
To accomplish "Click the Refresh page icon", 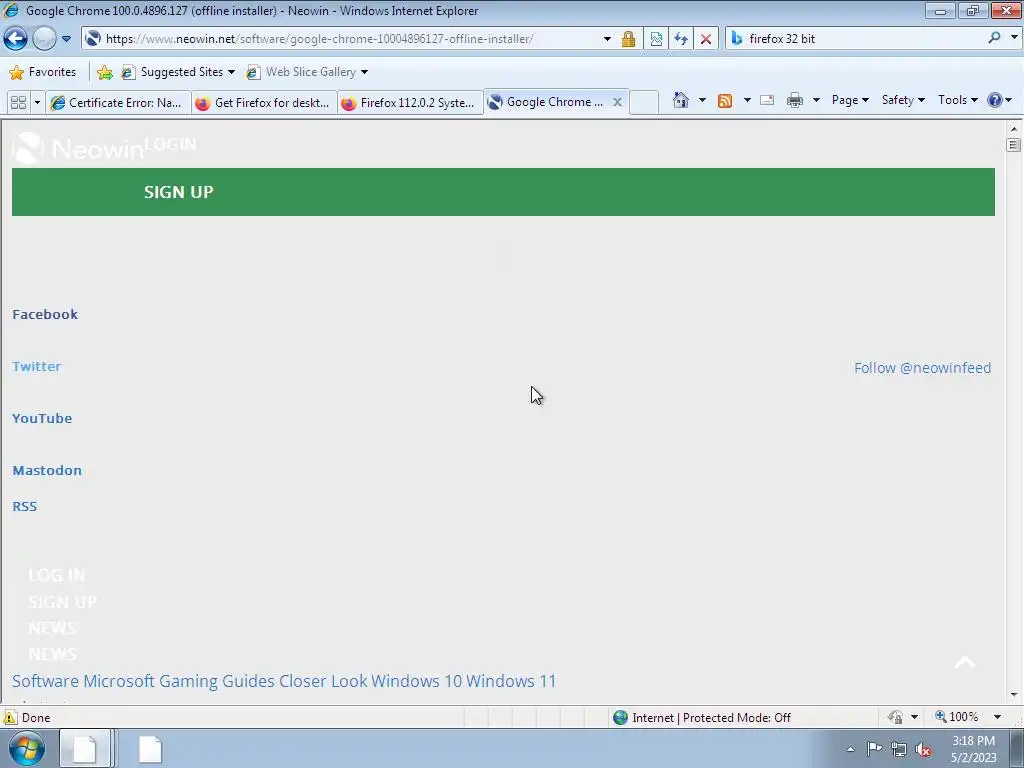I will pos(681,39).
